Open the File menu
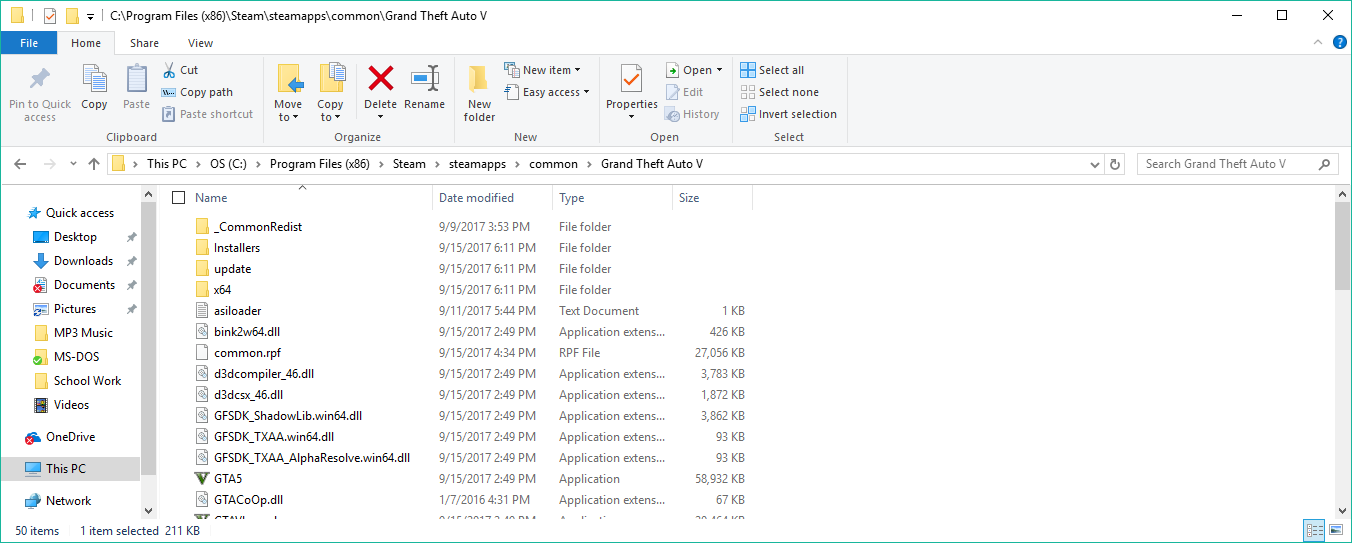 click(29, 43)
